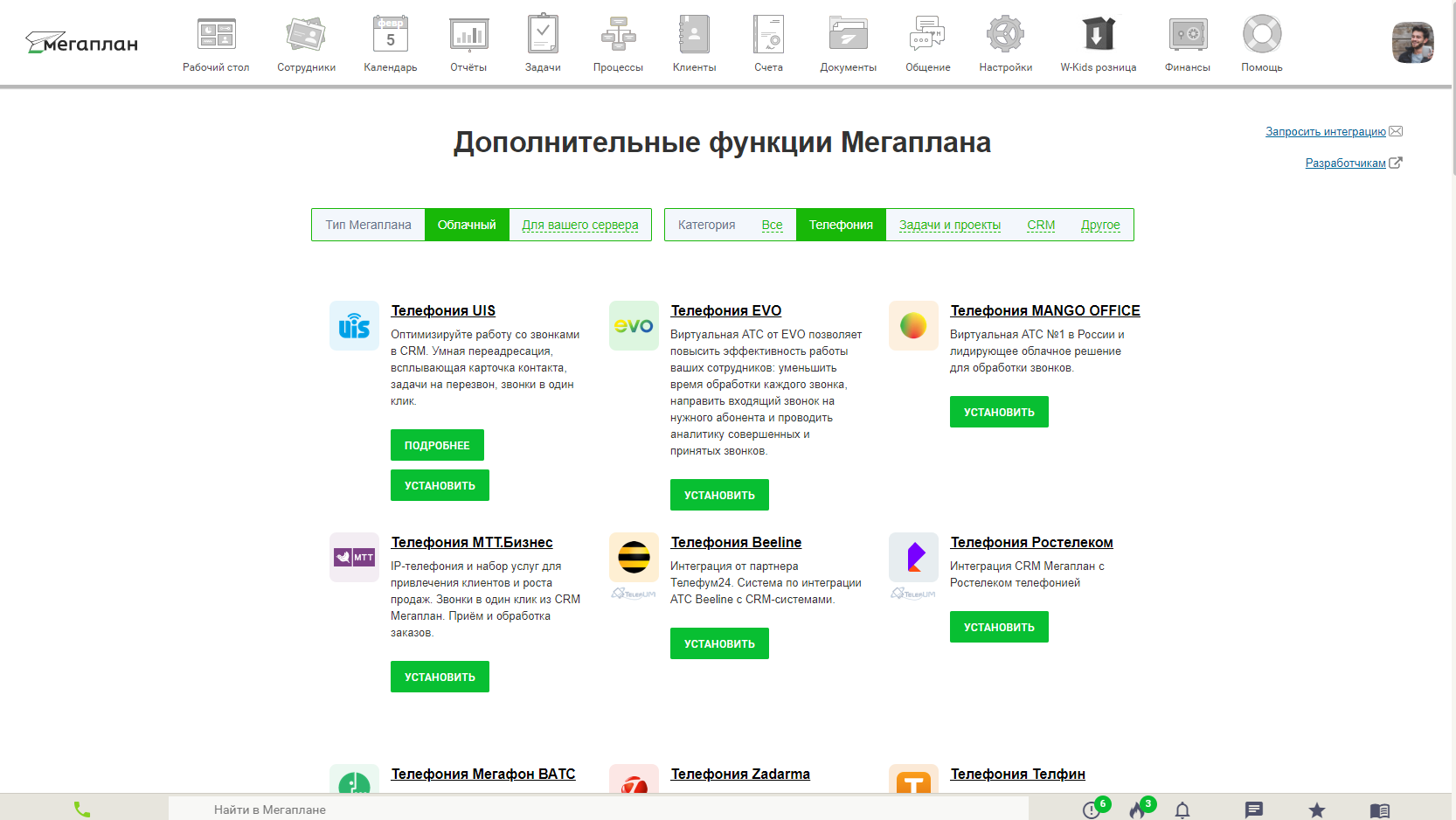Filter by Другое category
Image resolution: width=1456 pixels, height=820 pixels.
1100,225
